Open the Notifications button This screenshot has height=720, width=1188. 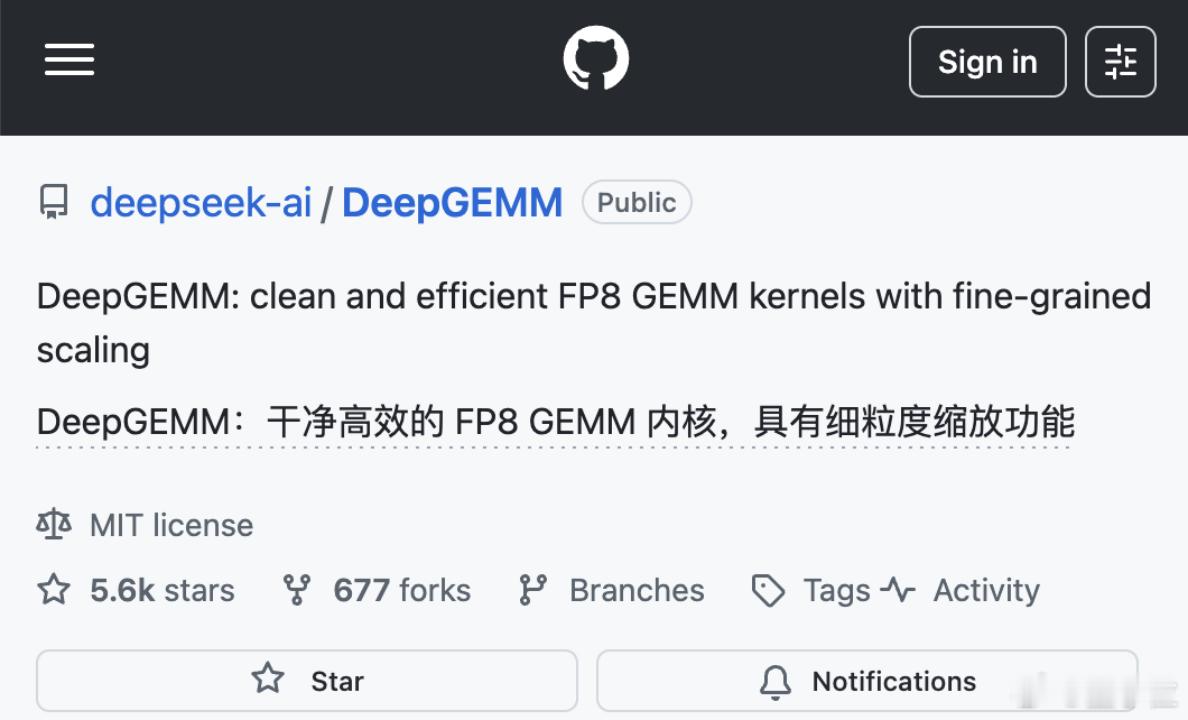[x=867, y=680]
